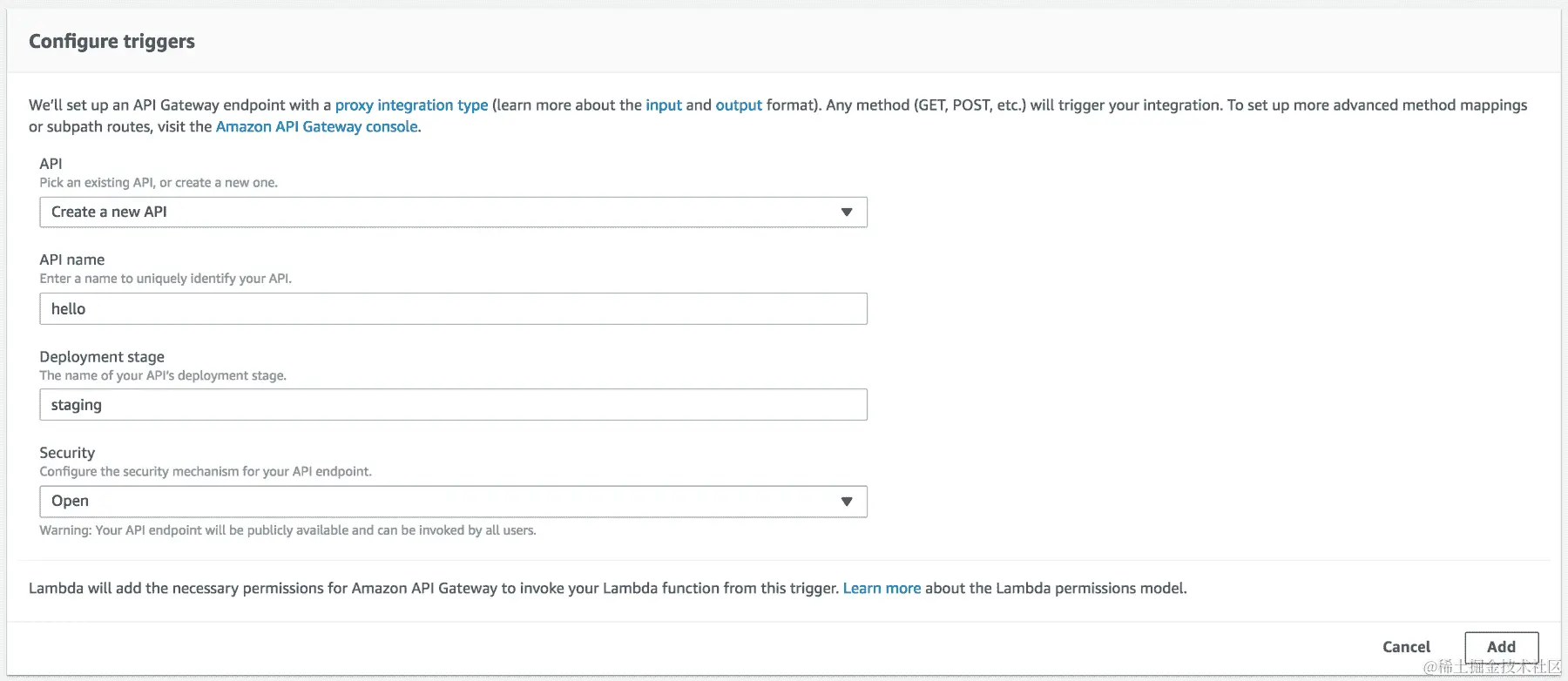Follow the 'input' format link
1568x681 pixels.
pos(663,105)
